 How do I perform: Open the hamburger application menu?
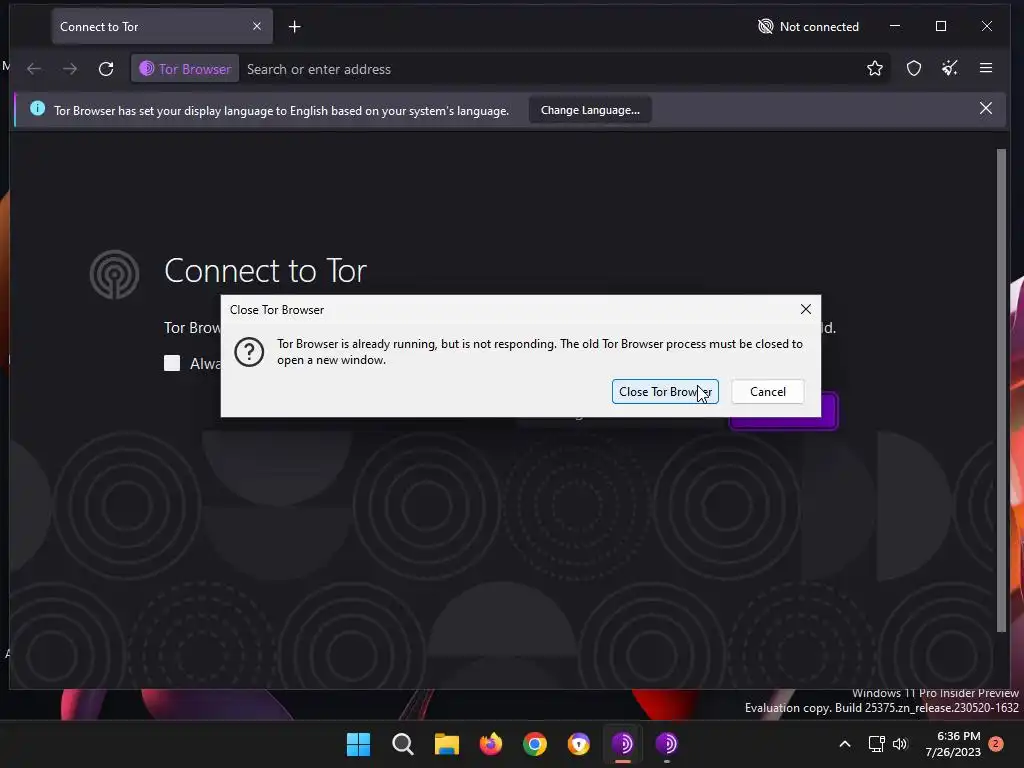pos(985,68)
